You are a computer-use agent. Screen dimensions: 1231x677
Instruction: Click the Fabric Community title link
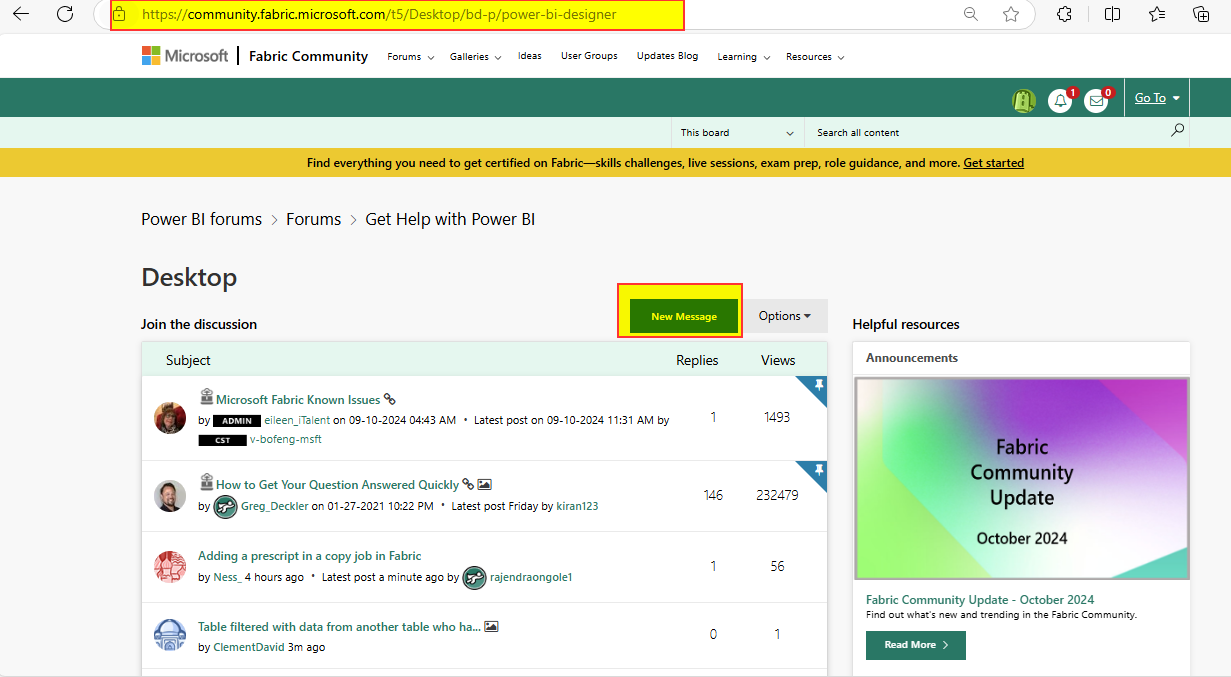(308, 56)
